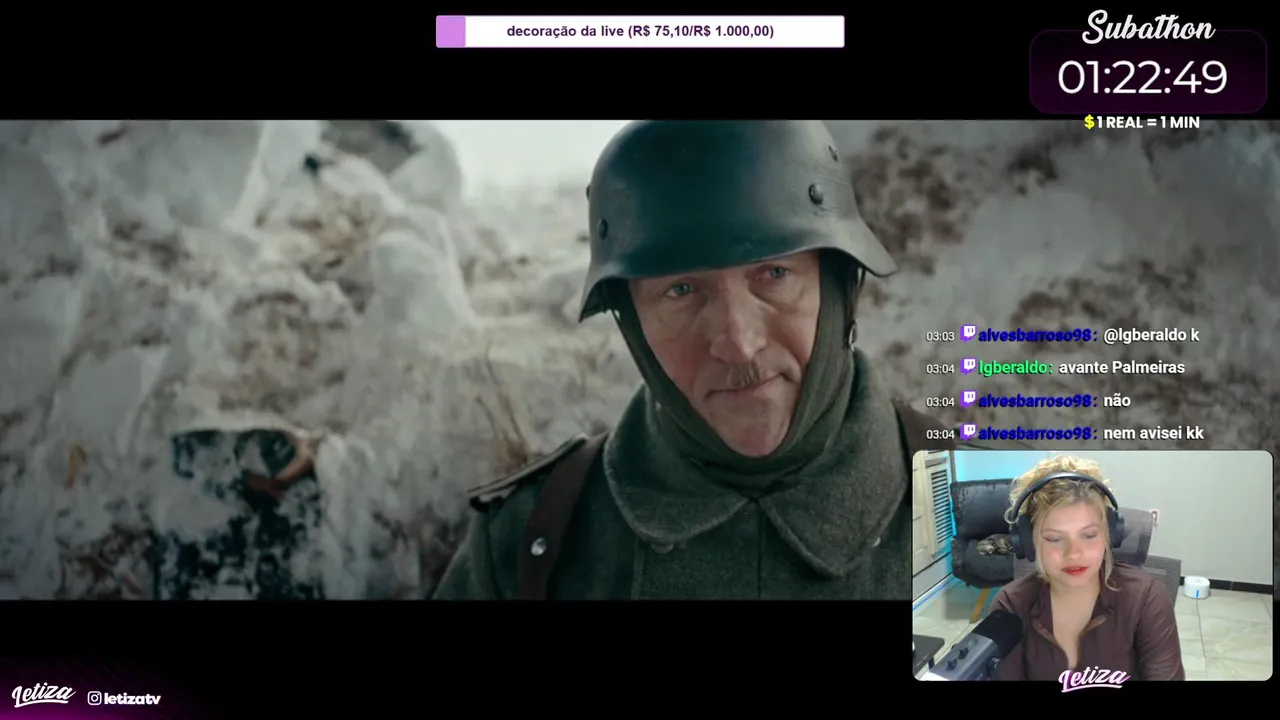Click Twitch badge beside 'nem avisei kk' message
1280x720 pixels.
pos(968,432)
